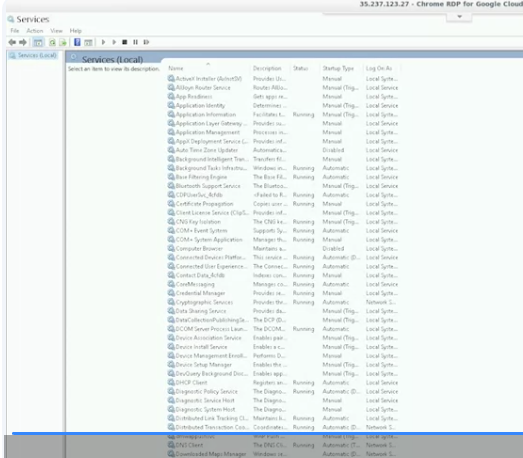The height and width of the screenshot is (458, 523).
Task: Click the Forward arrow toolbar icon
Action: pos(23,42)
